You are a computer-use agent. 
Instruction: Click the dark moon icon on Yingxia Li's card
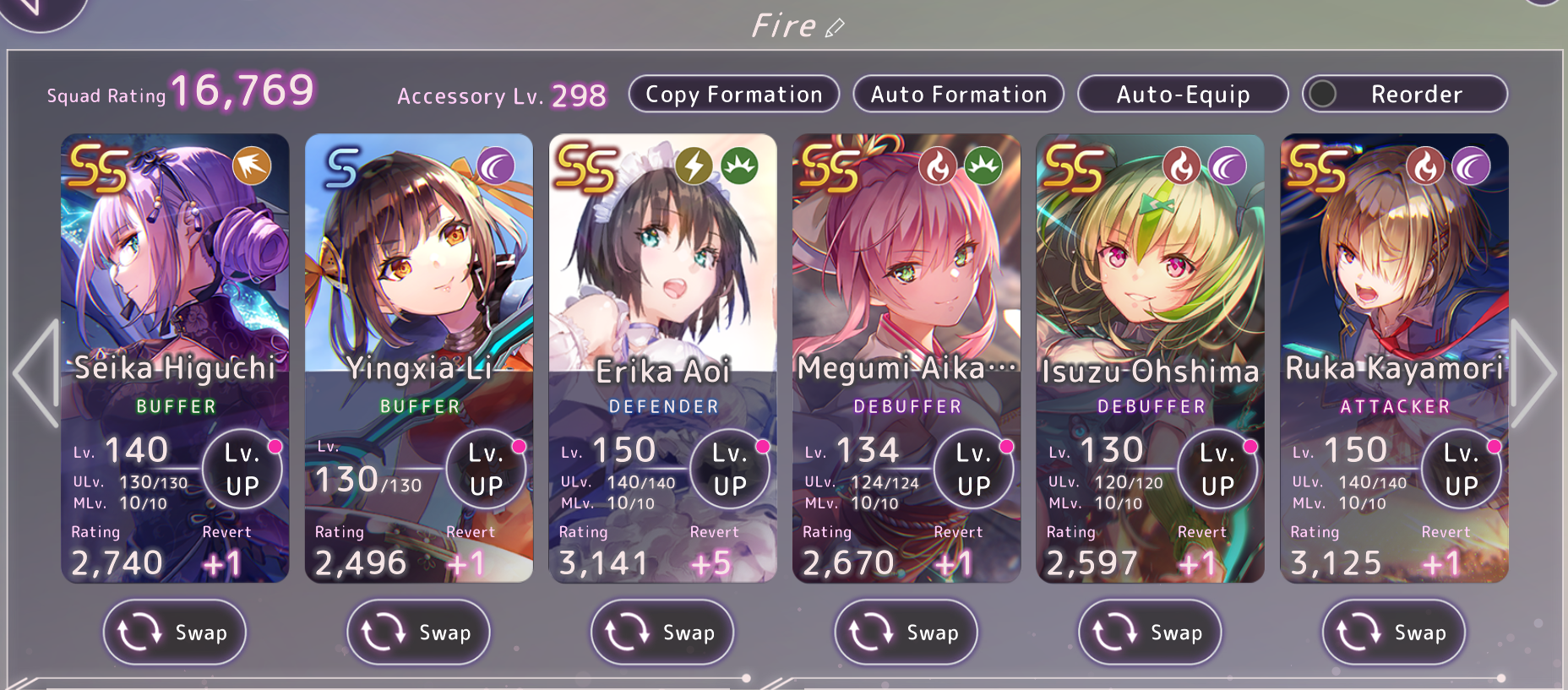click(496, 166)
